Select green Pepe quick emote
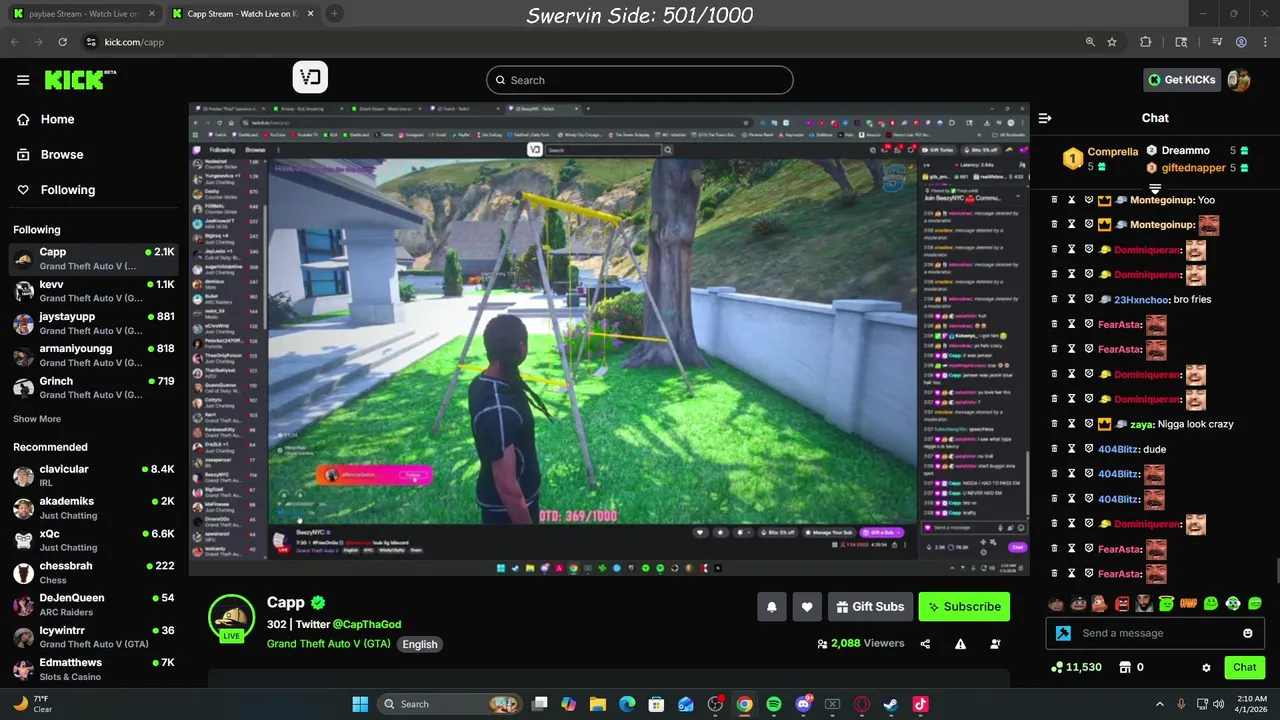This screenshot has height=720, width=1280. (x=1211, y=604)
